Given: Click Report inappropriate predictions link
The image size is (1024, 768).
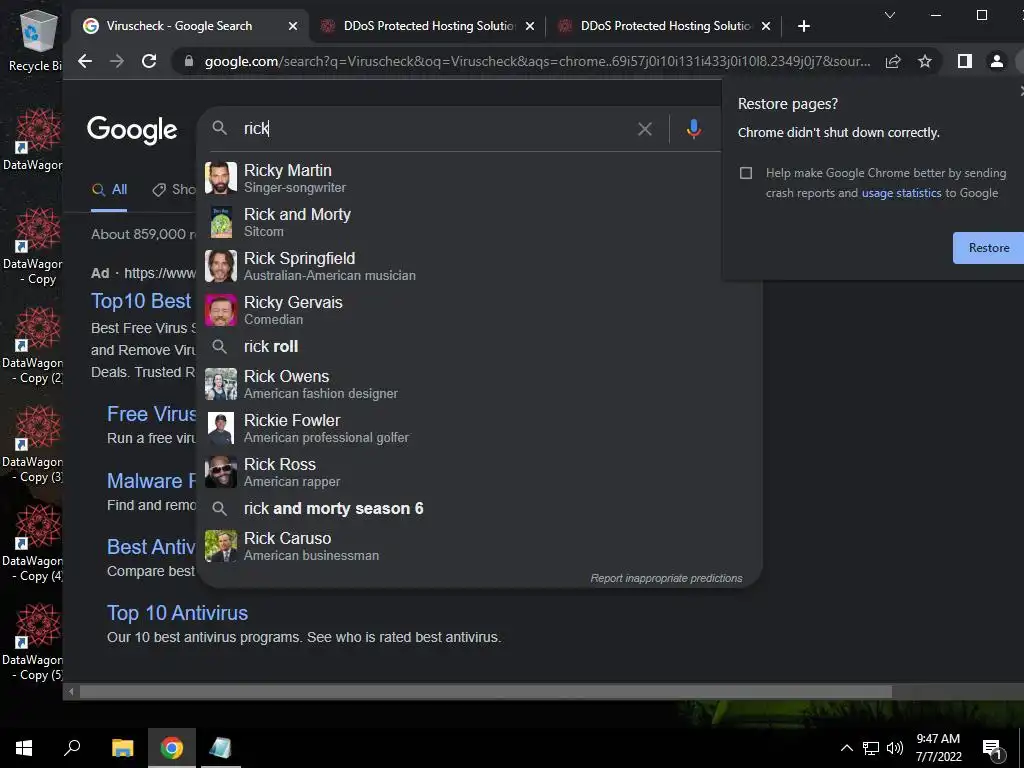Looking at the screenshot, I should point(666,578).
